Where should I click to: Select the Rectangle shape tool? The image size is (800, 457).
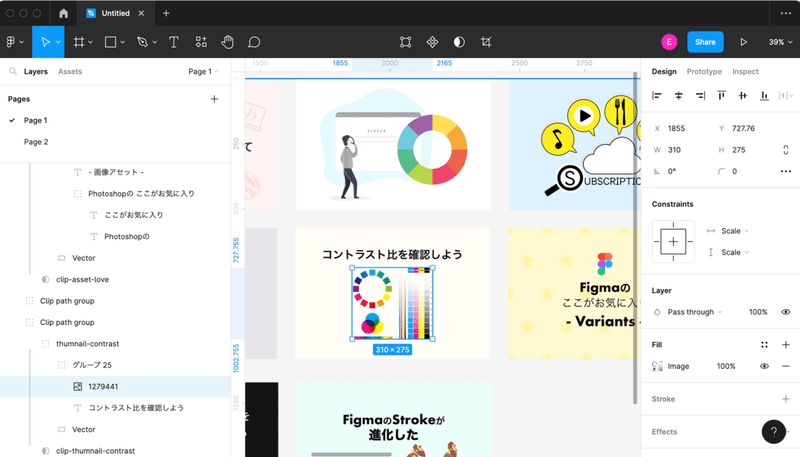[x=110, y=42]
